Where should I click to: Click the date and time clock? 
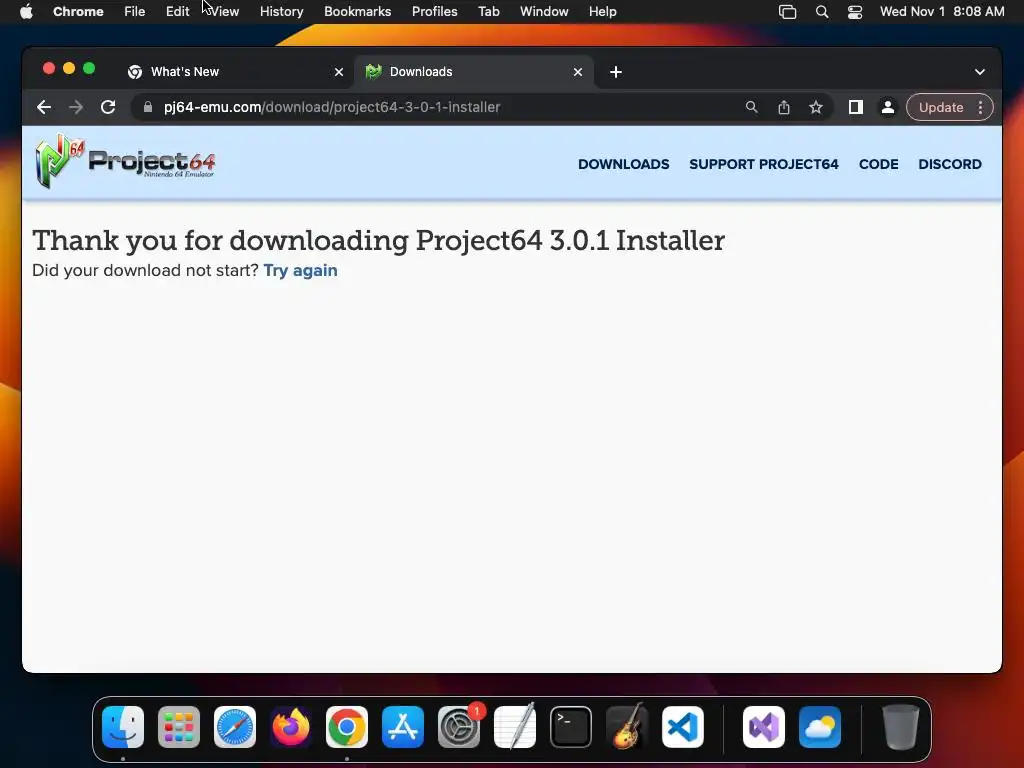942,12
